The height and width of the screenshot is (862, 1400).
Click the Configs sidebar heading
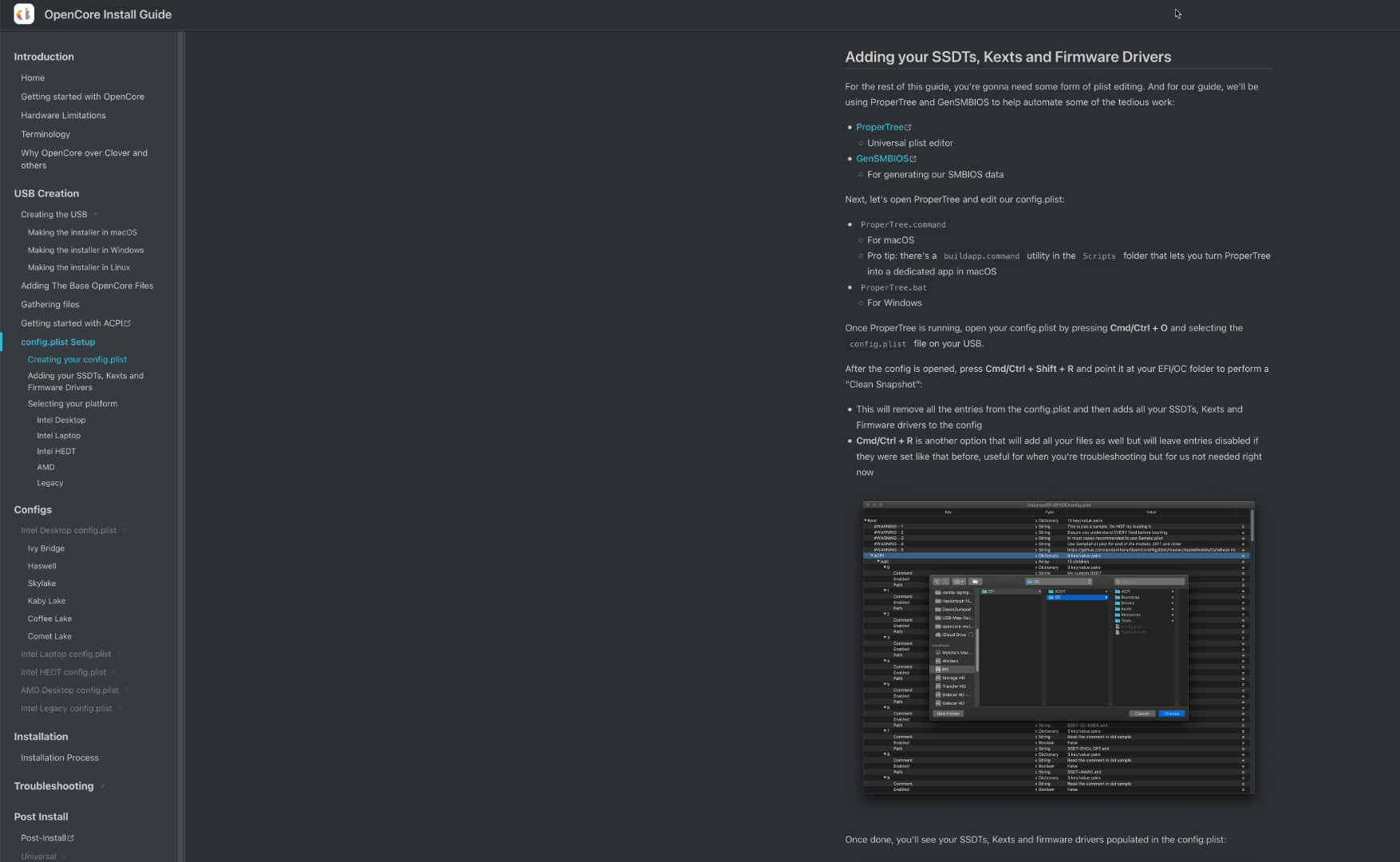[33, 510]
